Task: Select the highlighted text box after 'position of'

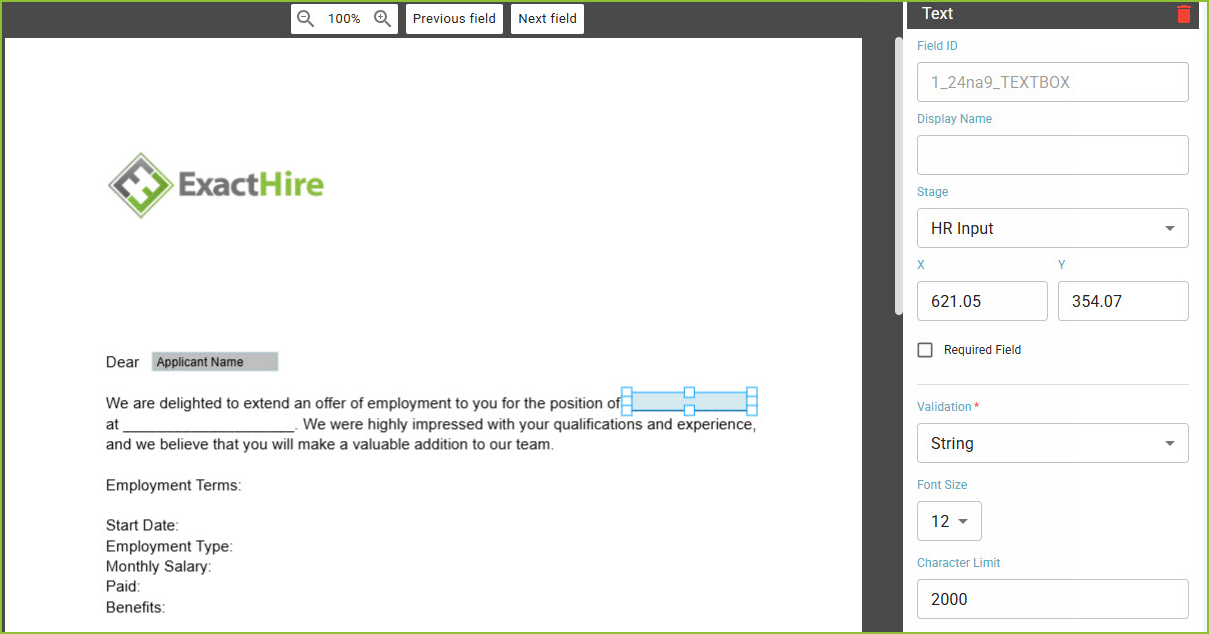Action: [x=689, y=401]
